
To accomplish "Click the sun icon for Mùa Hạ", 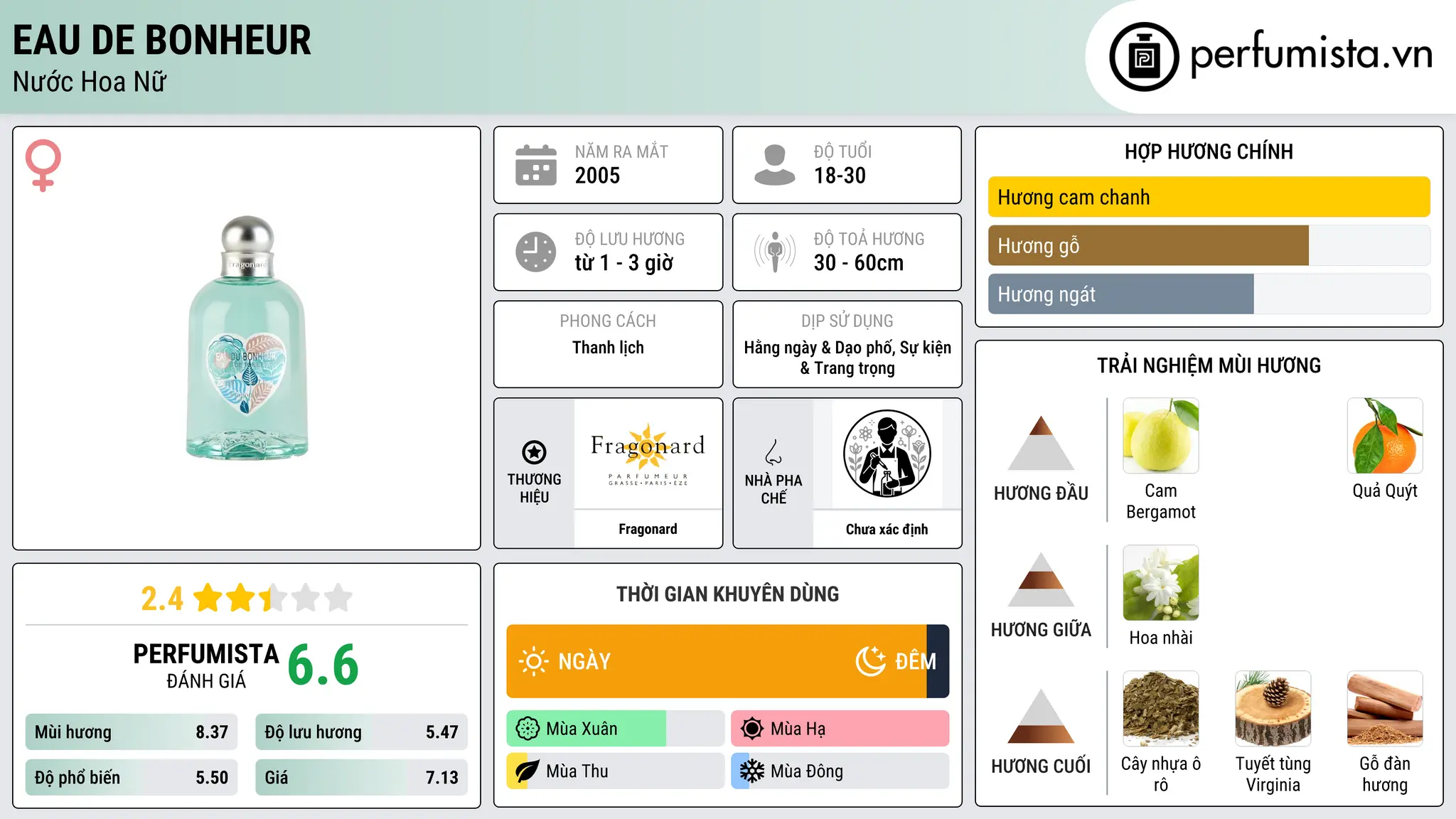I will pos(752,729).
